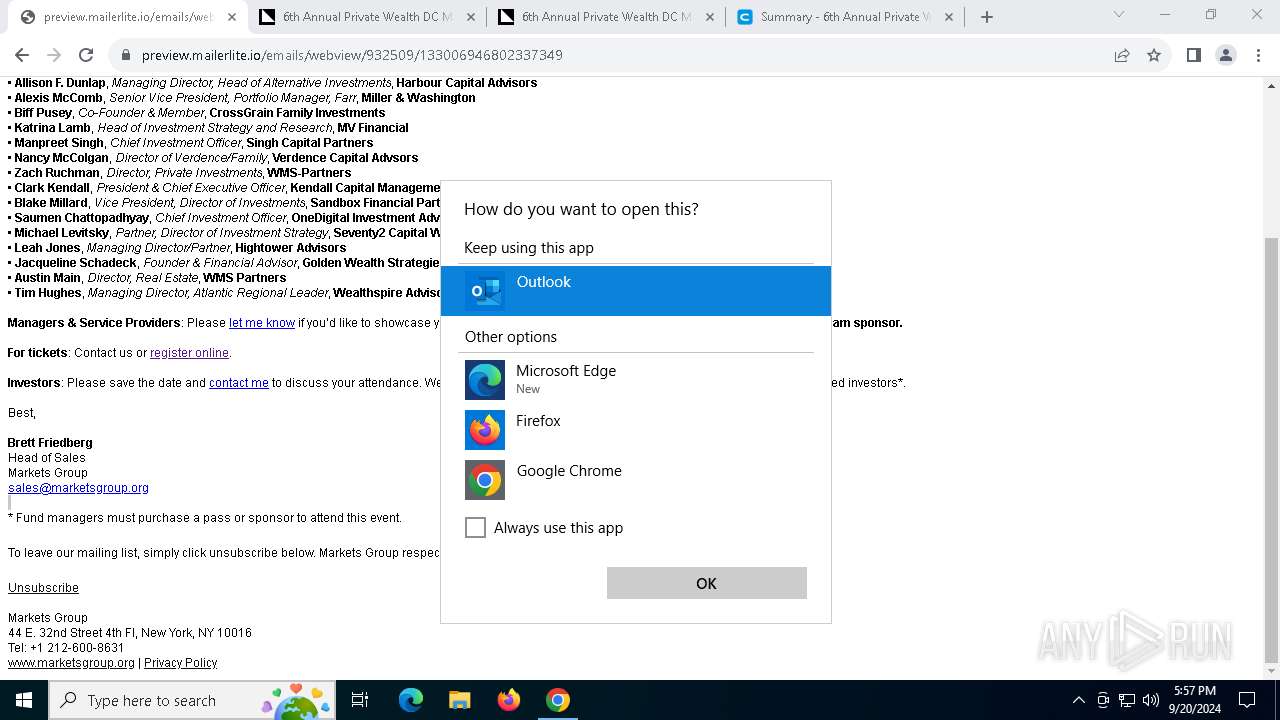Select the 'Brett Friedberg' signature text

point(50,443)
